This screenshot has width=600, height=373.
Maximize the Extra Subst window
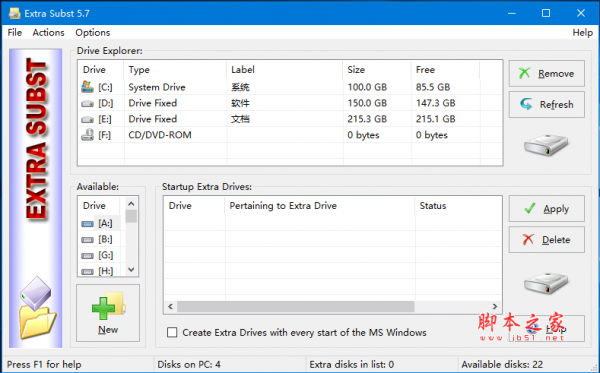[546, 13]
